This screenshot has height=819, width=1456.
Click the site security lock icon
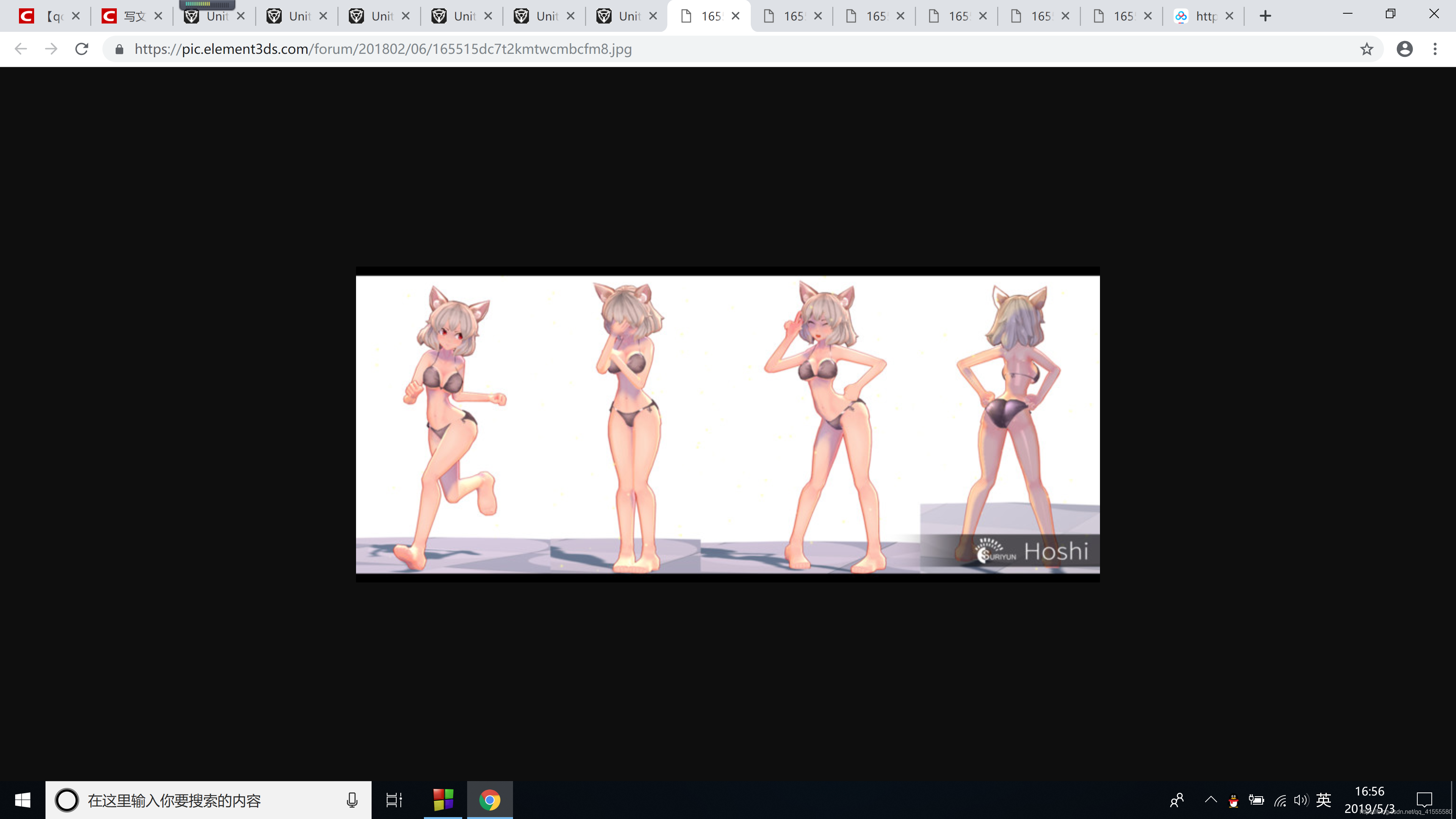(x=119, y=49)
